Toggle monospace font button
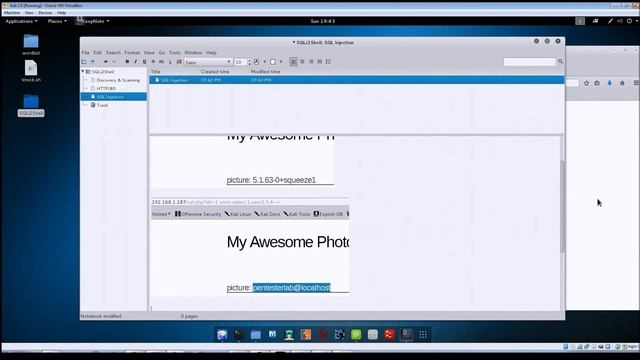The width and height of the screenshot is (640, 360). 162,62
